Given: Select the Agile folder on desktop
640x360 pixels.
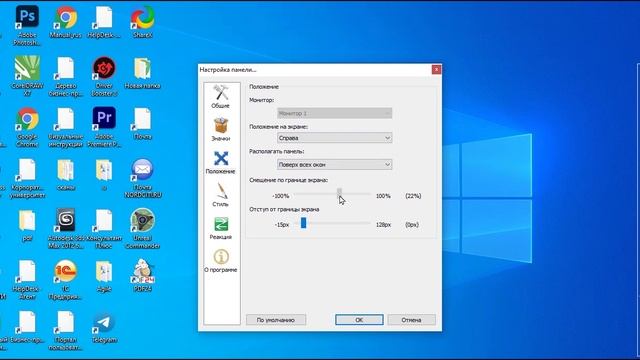Looking at the screenshot, I should pyautogui.click(x=104, y=276).
